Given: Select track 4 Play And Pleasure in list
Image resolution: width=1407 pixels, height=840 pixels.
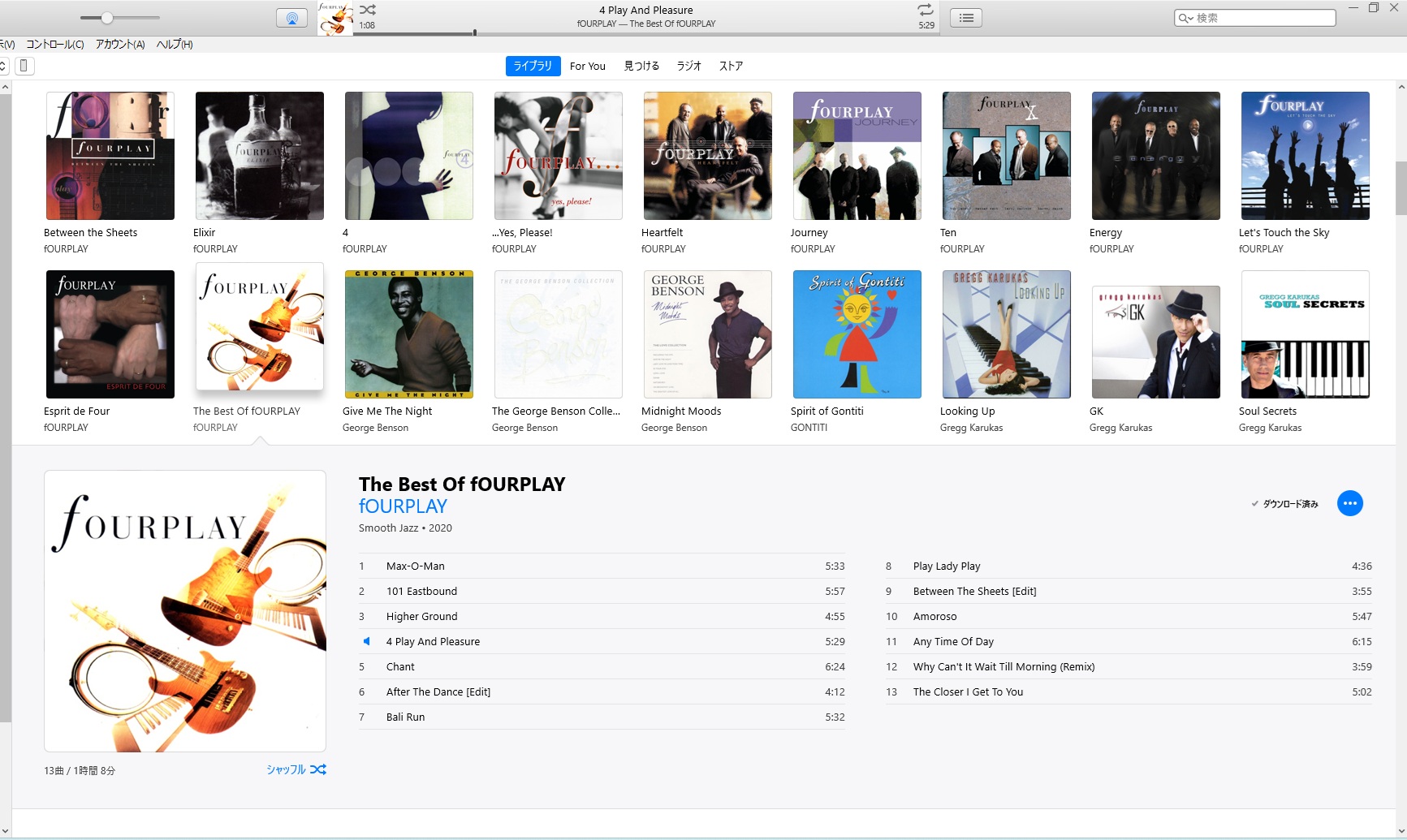Looking at the screenshot, I should click(602, 641).
